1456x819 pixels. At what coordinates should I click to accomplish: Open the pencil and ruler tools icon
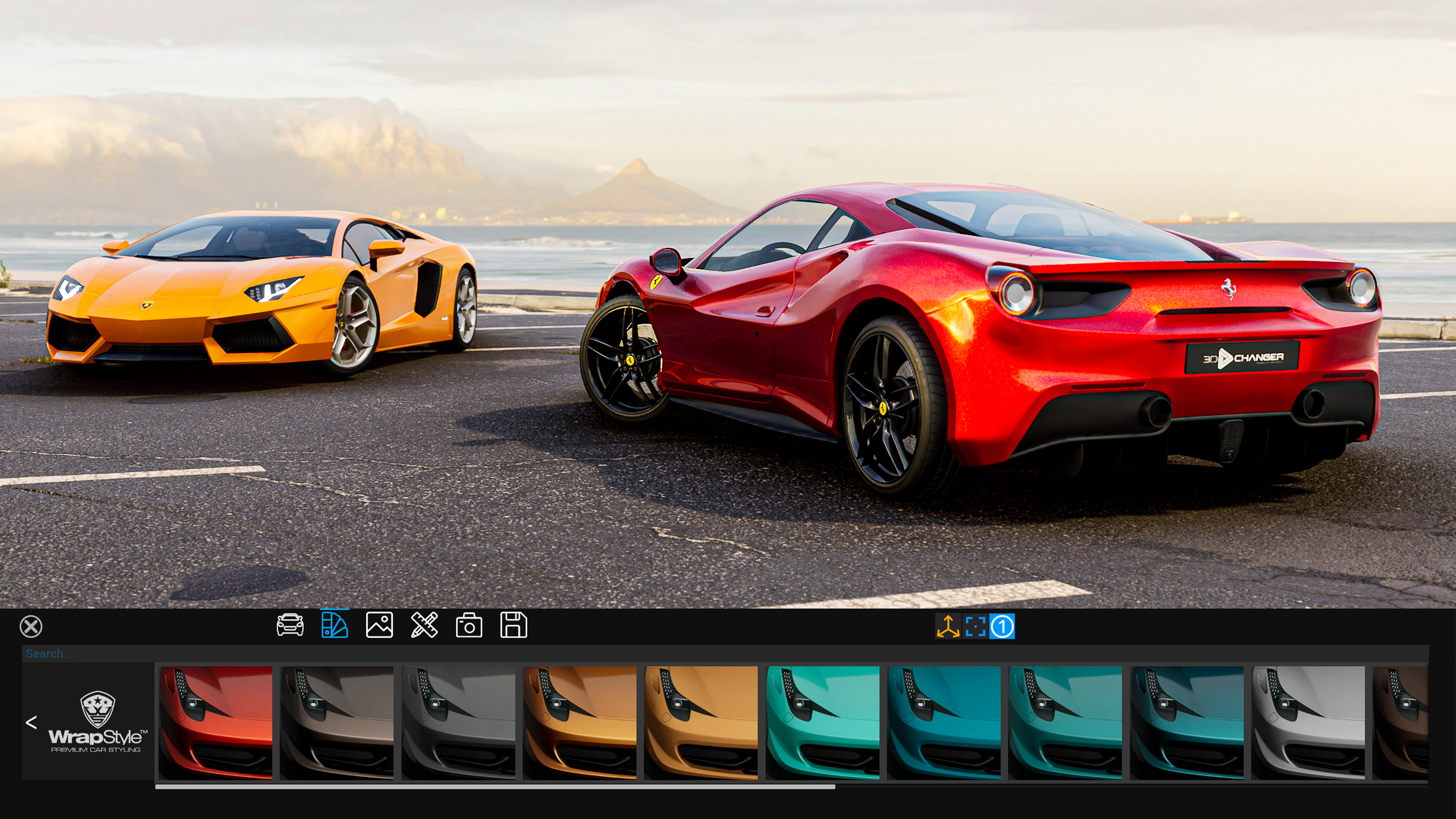(x=424, y=625)
